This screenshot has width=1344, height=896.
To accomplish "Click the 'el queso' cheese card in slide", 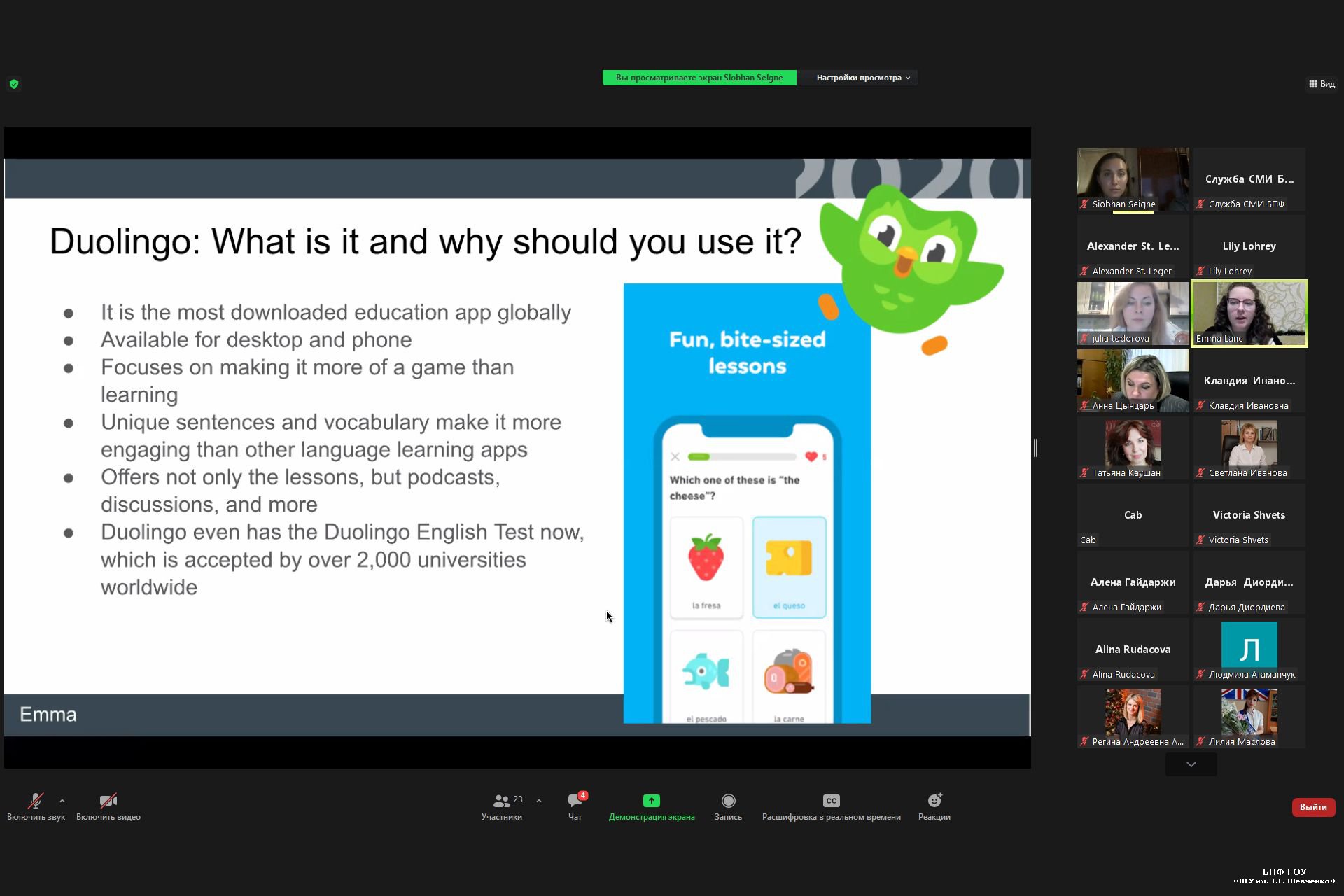I will (x=789, y=568).
